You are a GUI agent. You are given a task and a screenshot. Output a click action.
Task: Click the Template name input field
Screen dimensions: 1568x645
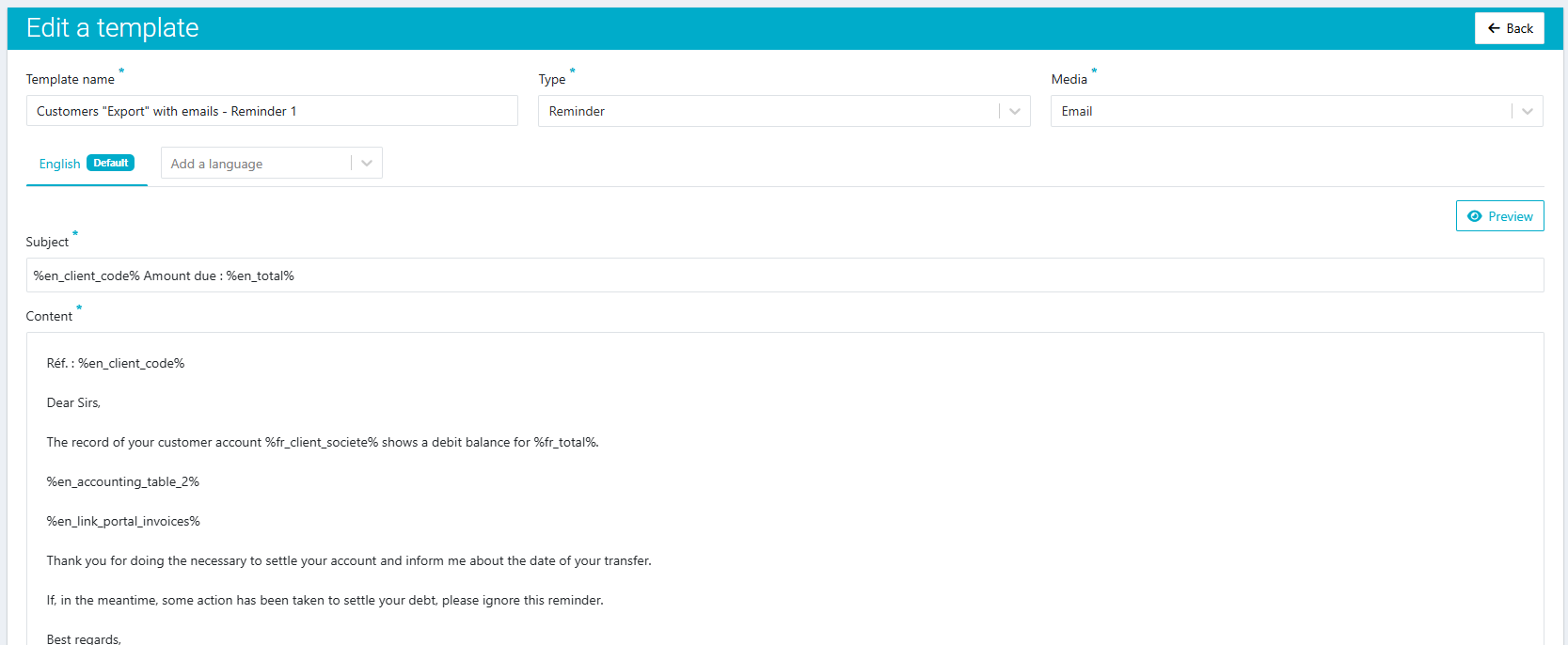pyautogui.click(x=272, y=111)
